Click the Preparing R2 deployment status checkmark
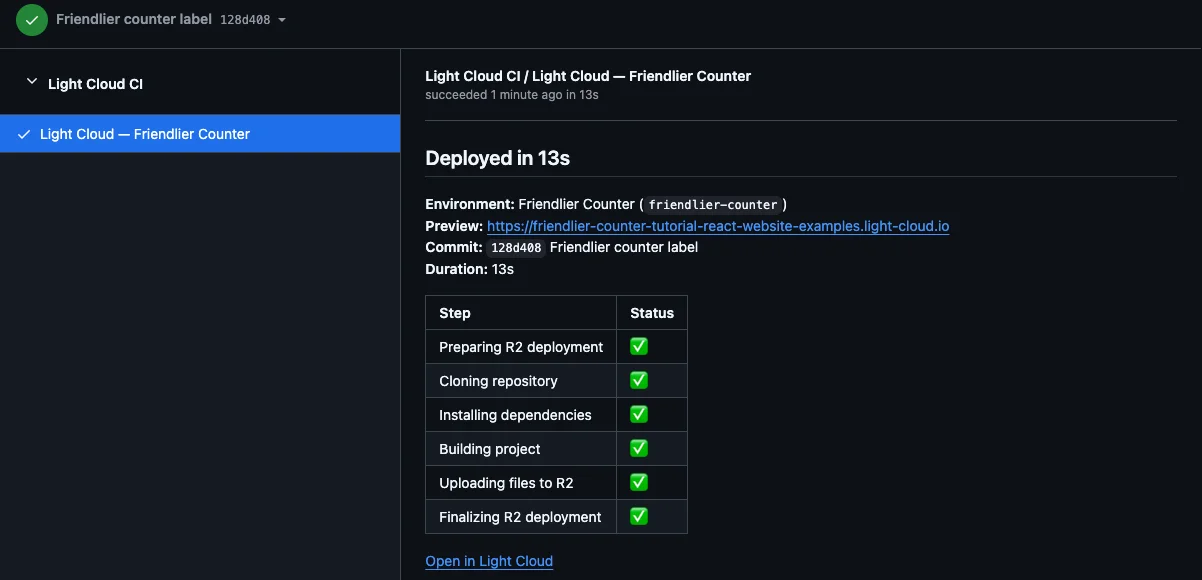Image resolution: width=1202 pixels, height=580 pixels. tap(639, 346)
